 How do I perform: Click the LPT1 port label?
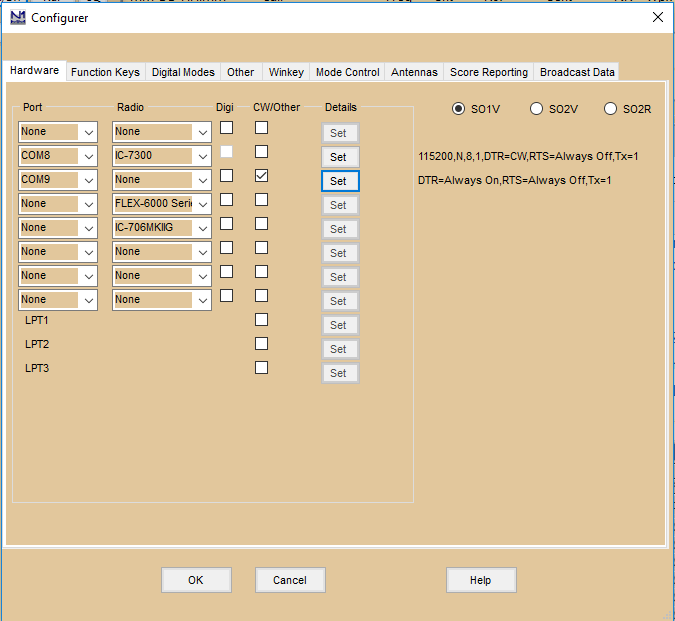(37, 320)
